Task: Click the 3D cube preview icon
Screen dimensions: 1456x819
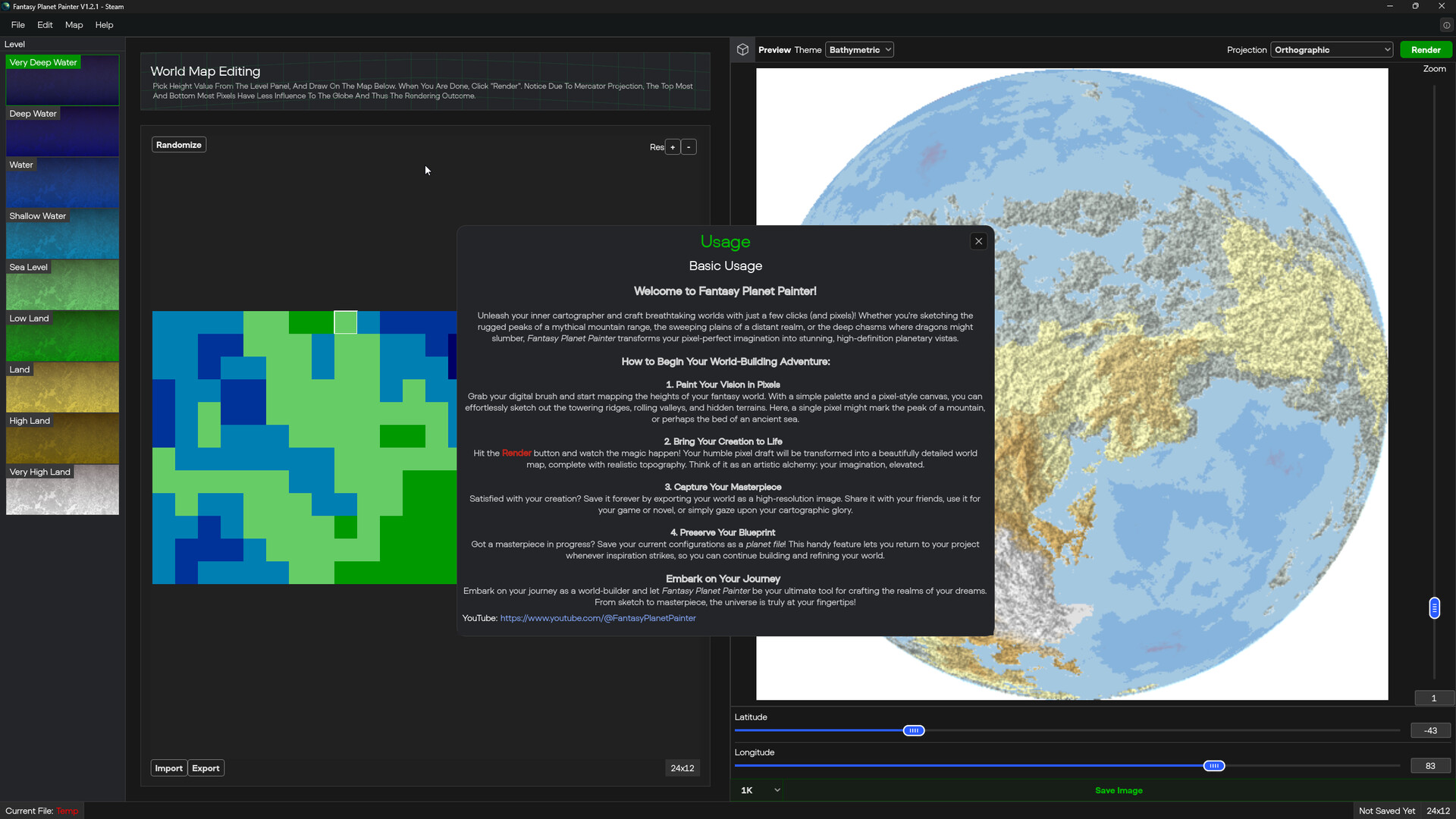Action: click(x=742, y=49)
